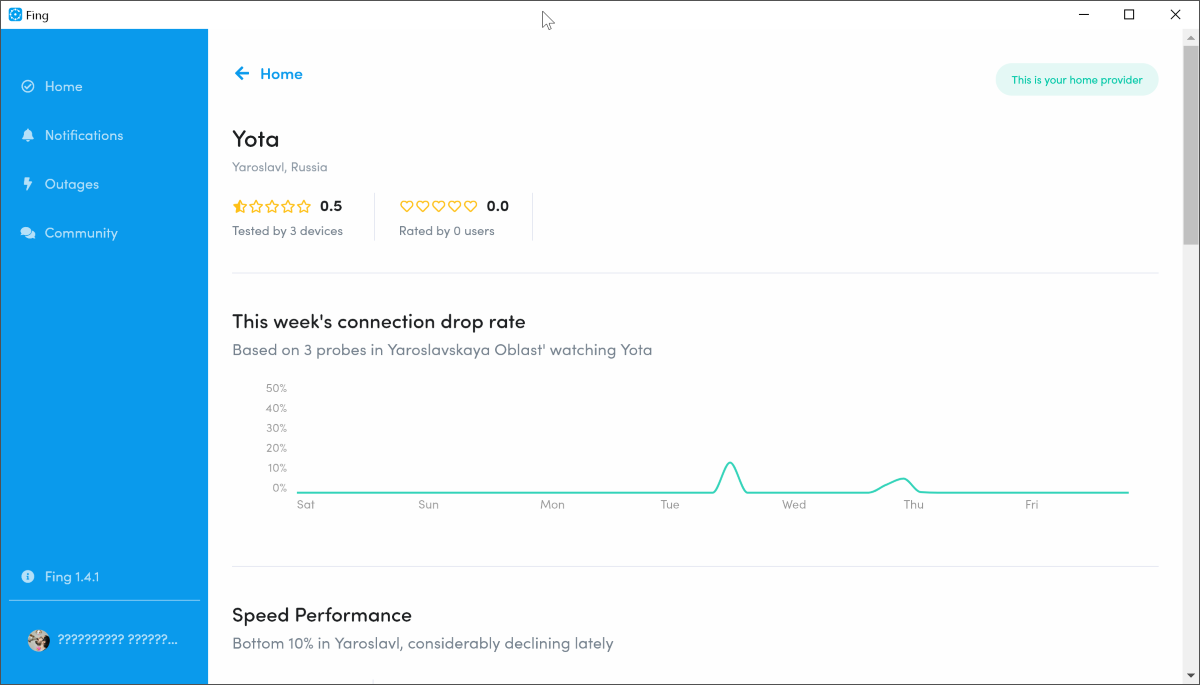Viewport: 1200px width, 685px height.
Task: Click the heart rating icons
Action: [439, 207]
